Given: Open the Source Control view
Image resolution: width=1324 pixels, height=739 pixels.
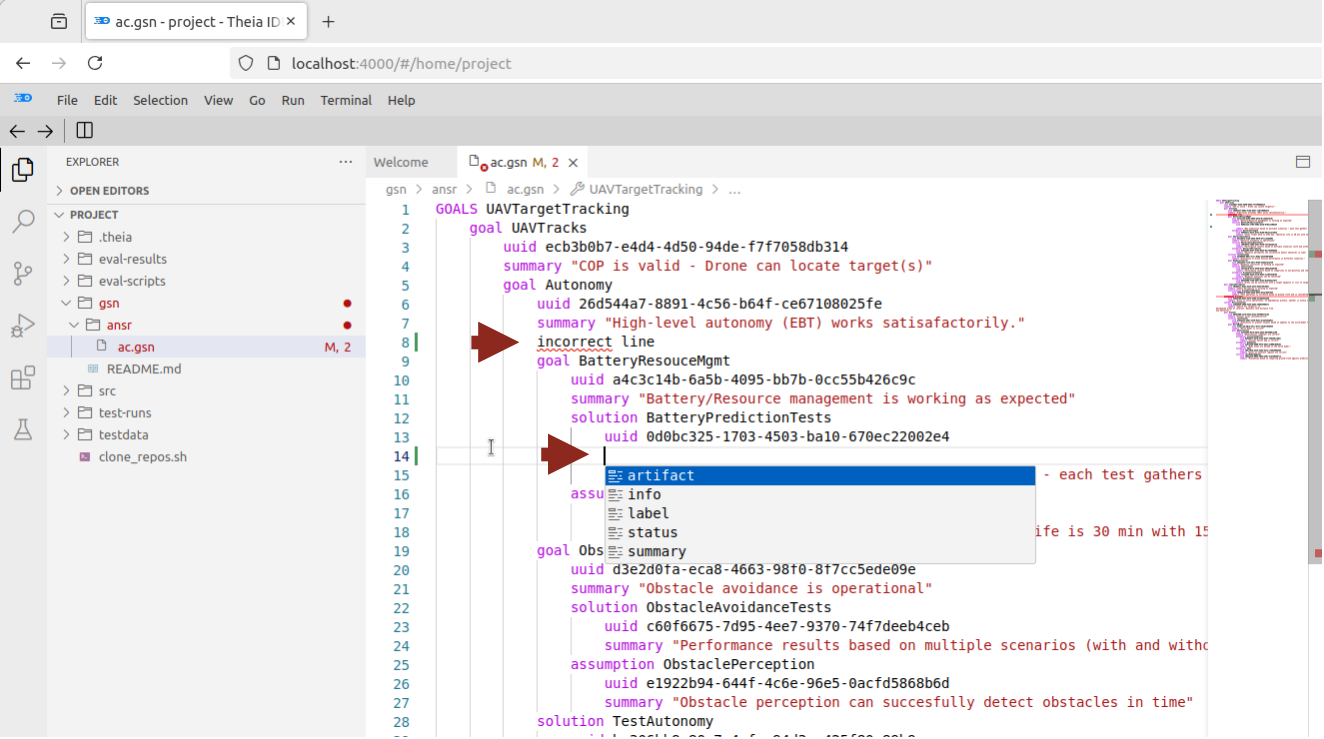Looking at the screenshot, I should point(22,274).
